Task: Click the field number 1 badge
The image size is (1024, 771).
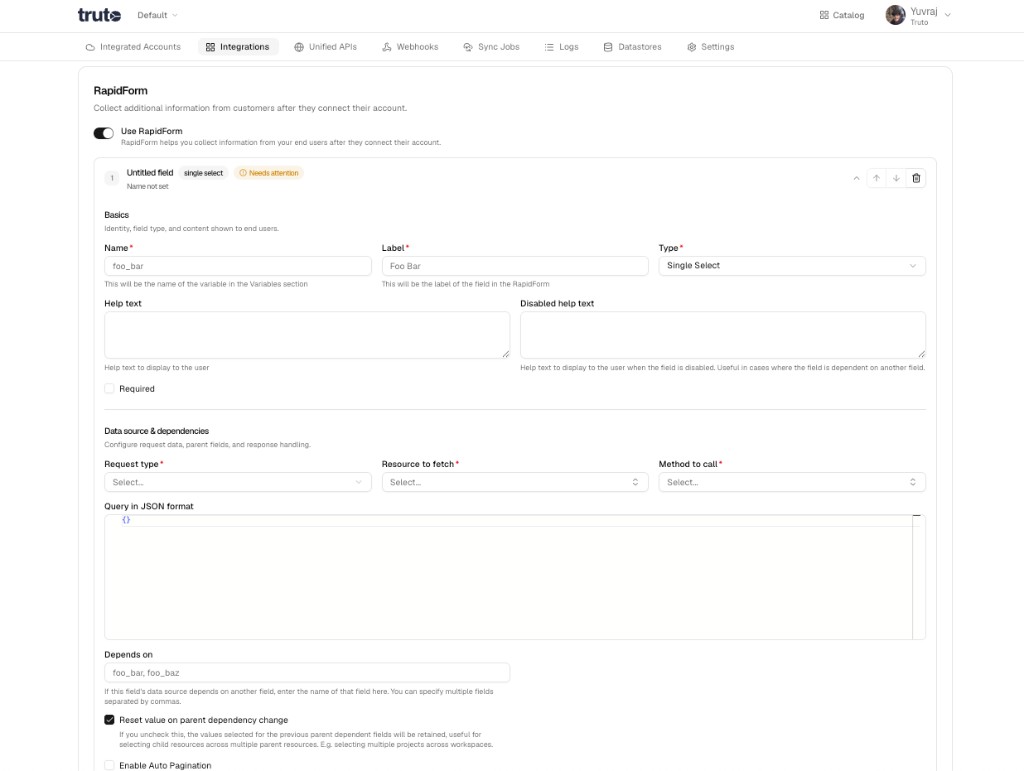Action: [112, 178]
